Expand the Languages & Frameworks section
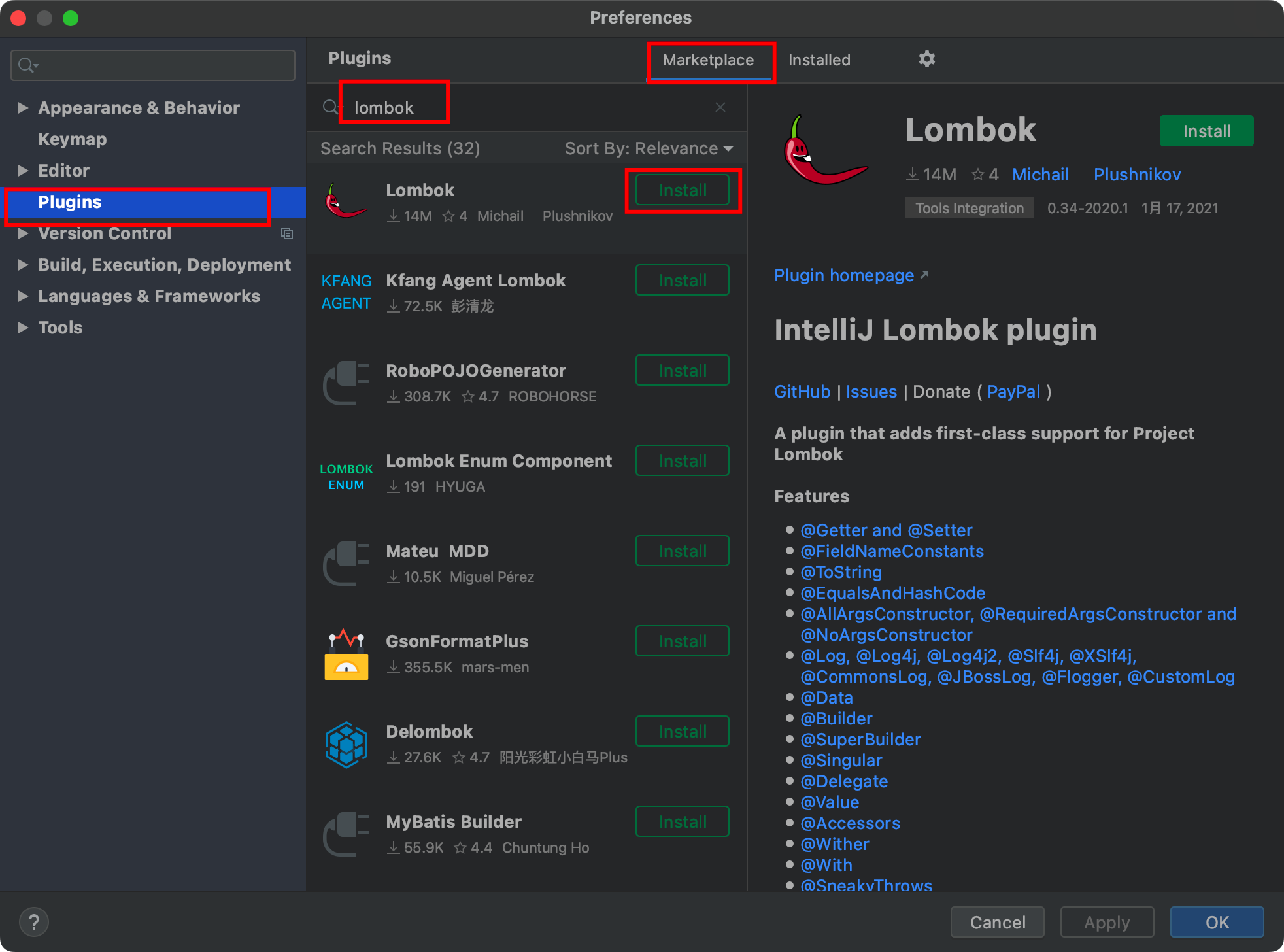Image resolution: width=1284 pixels, height=952 pixels. pyautogui.click(x=23, y=296)
